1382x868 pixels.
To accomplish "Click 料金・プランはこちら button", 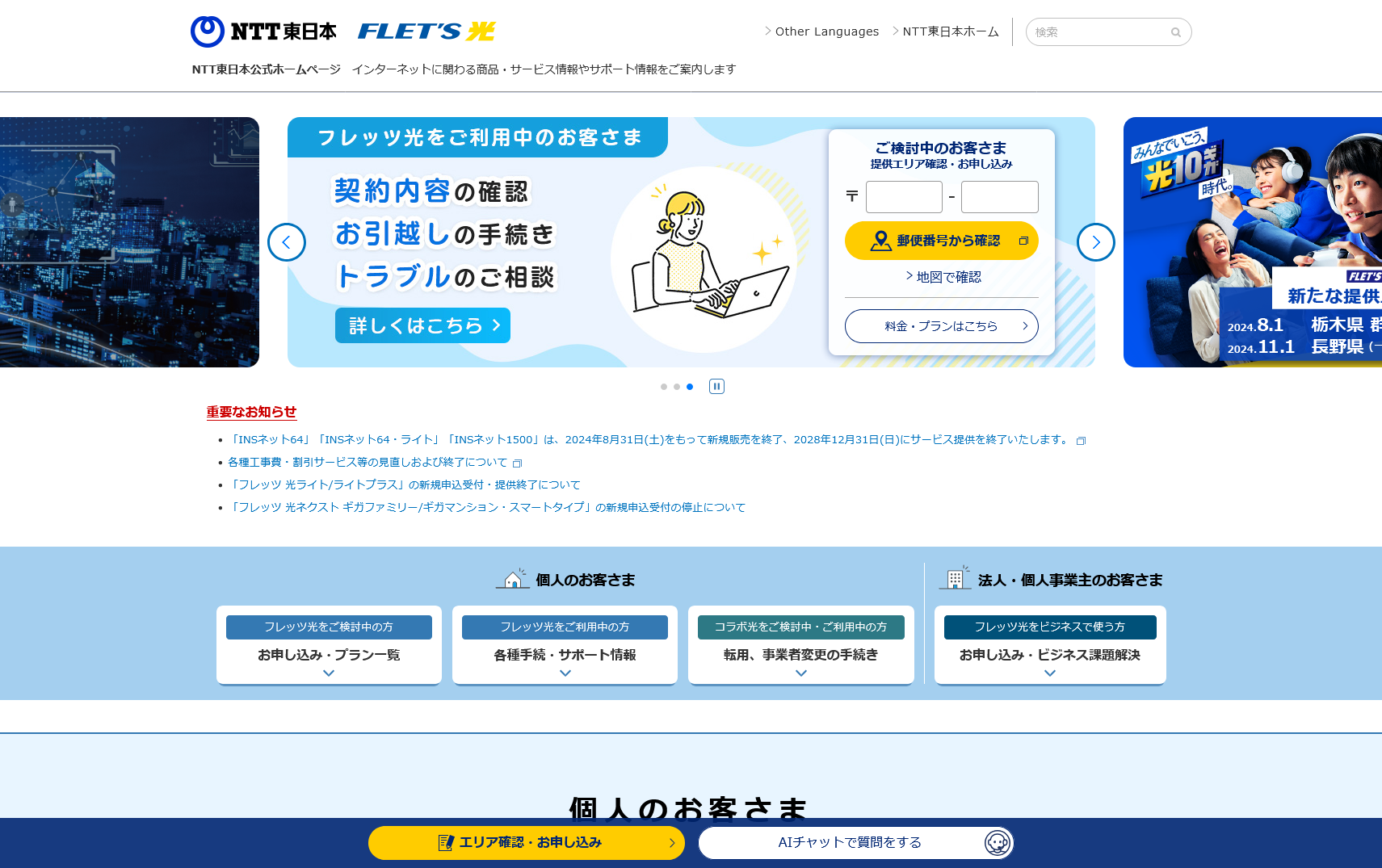I will tap(941, 326).
